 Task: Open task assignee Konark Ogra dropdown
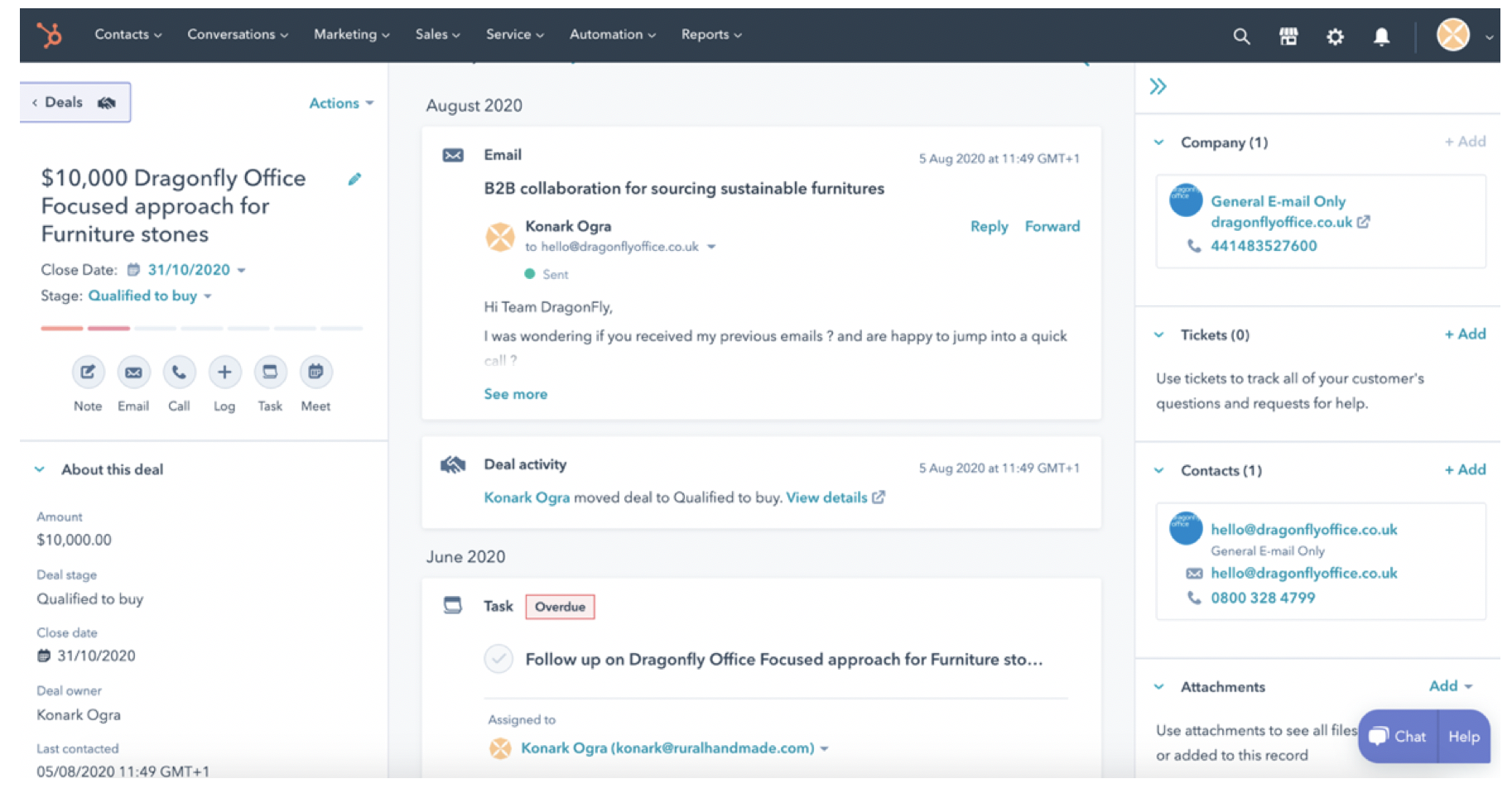pos(674,748)
